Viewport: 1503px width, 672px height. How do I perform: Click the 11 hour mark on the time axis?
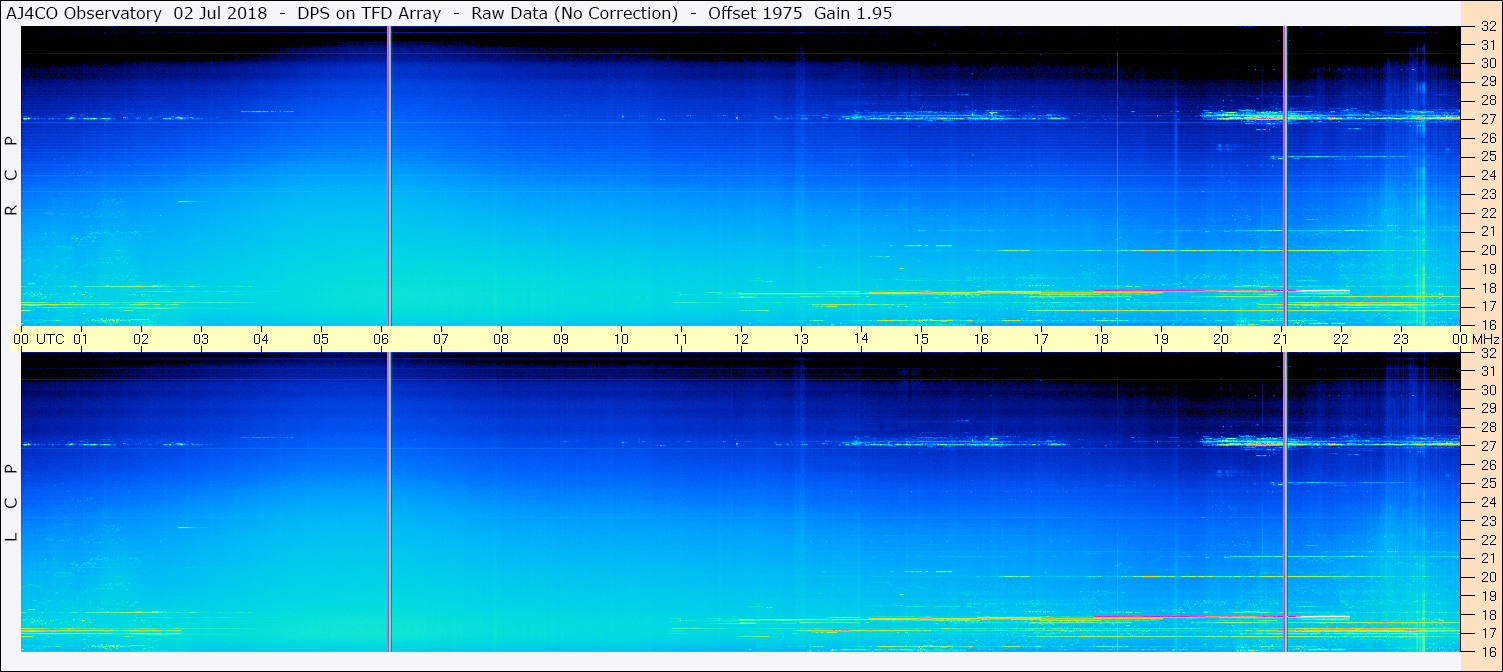[x=681, y=339]
